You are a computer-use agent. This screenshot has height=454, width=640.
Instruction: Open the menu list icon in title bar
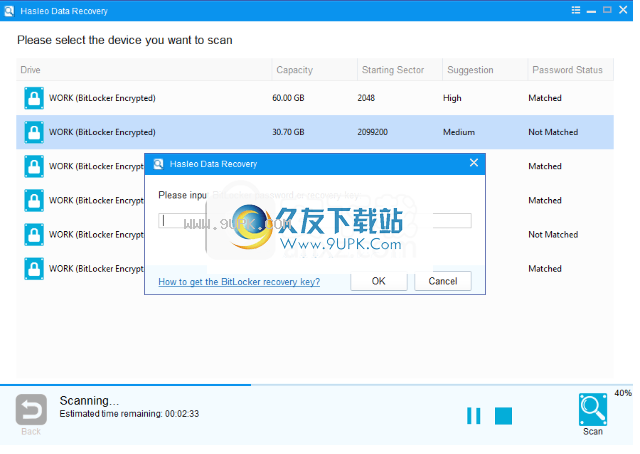tap(576, 10)
